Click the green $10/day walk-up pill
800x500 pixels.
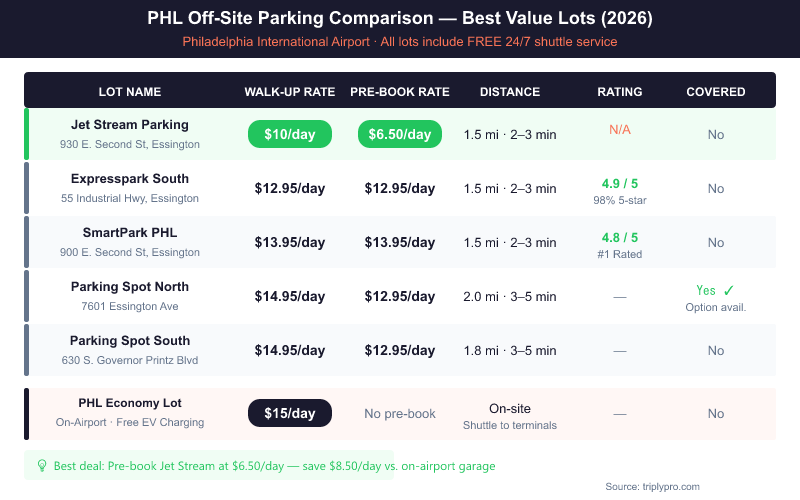tap(290, 134)
